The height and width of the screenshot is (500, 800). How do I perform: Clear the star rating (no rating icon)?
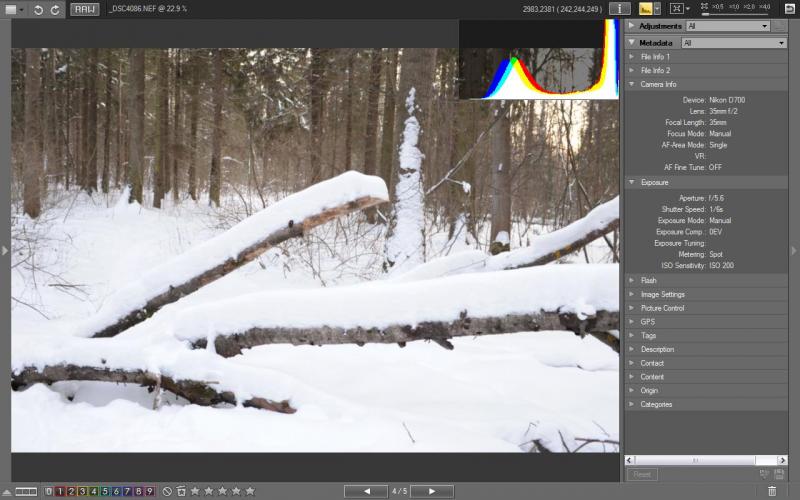point(167,491)
